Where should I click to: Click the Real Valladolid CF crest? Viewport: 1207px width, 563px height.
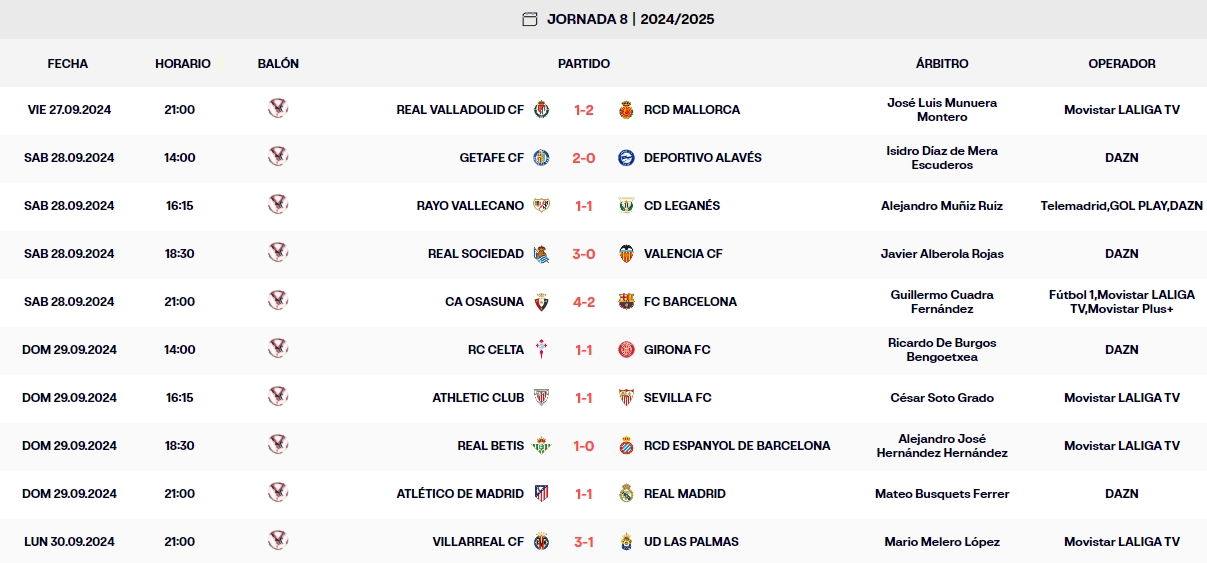click(541, 110)
